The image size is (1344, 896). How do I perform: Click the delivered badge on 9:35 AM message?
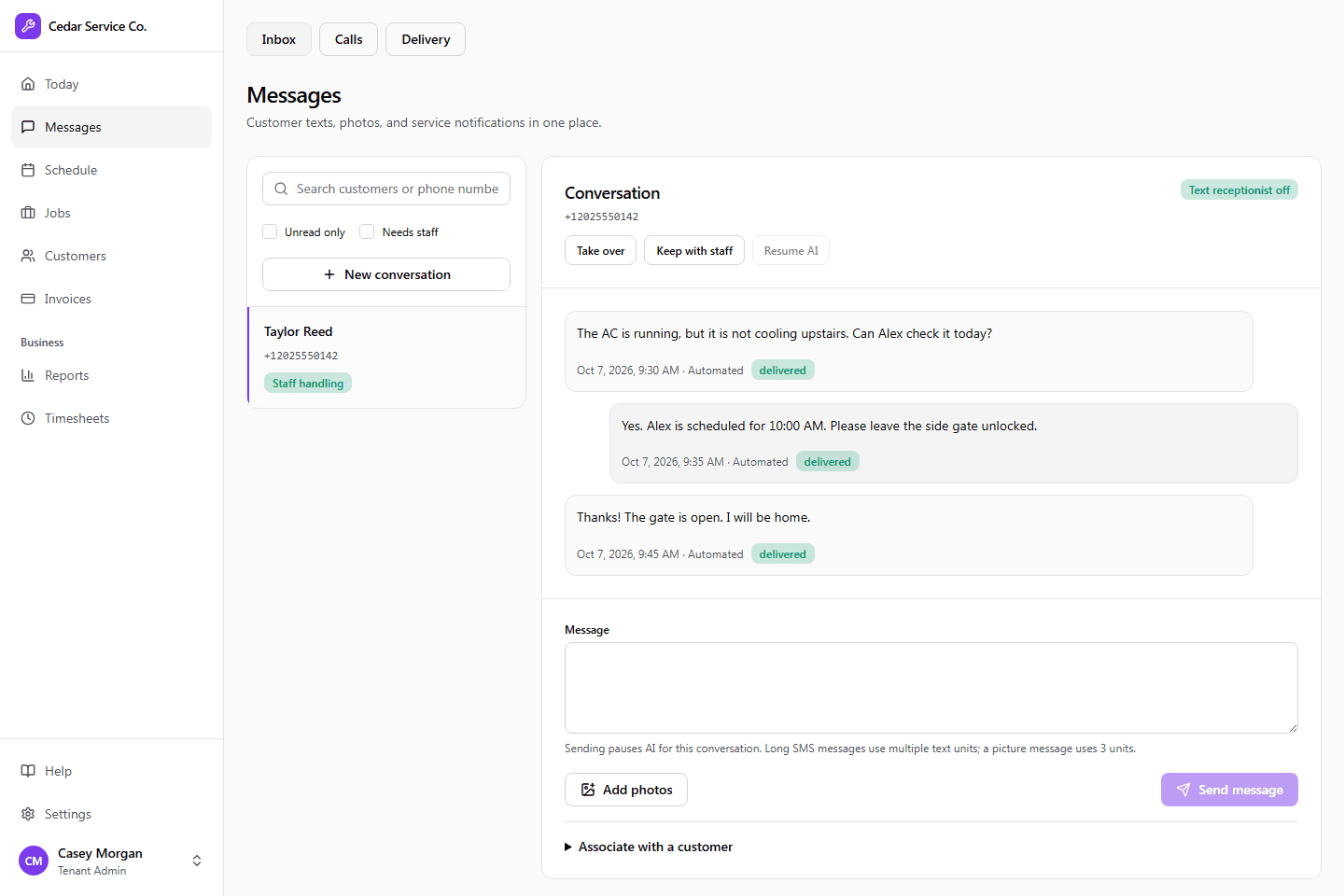point(828,461)
